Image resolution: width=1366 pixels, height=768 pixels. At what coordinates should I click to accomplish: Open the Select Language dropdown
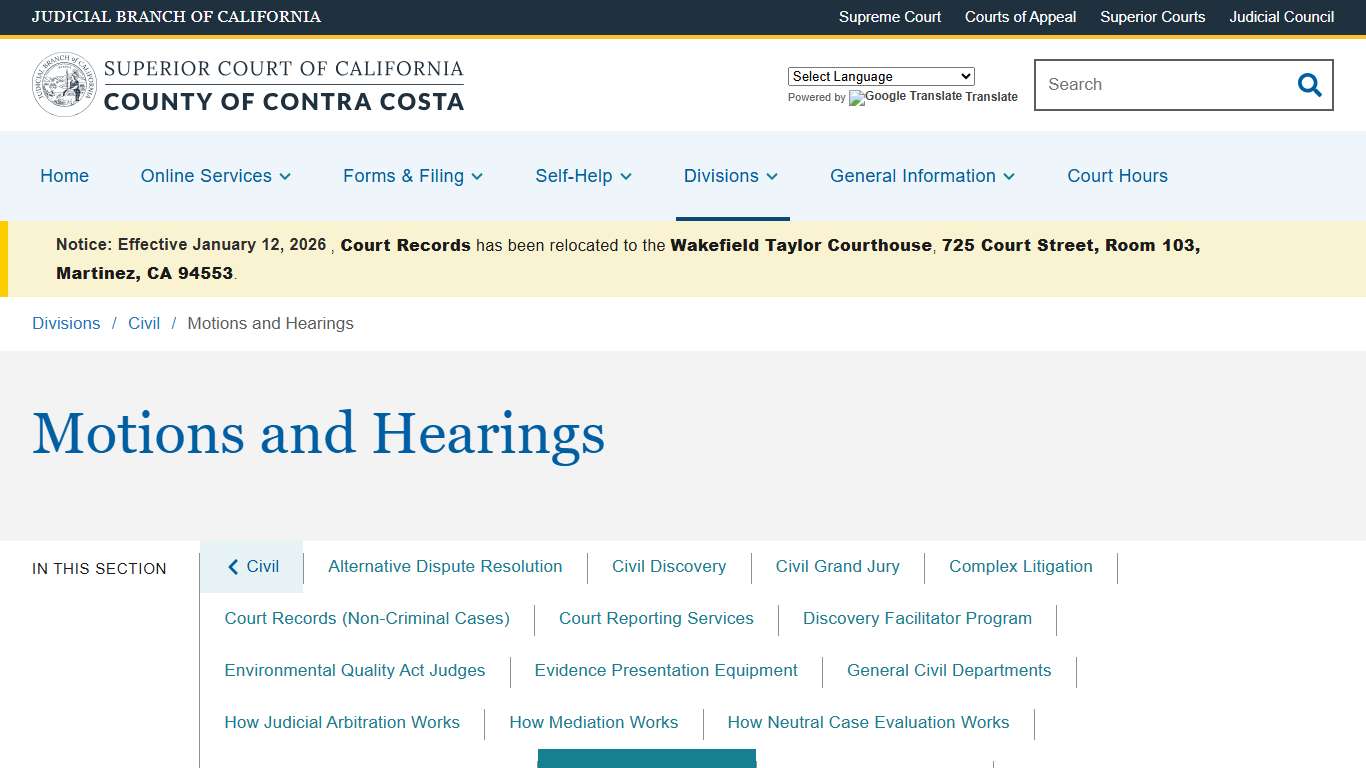[x=880, y=76]
